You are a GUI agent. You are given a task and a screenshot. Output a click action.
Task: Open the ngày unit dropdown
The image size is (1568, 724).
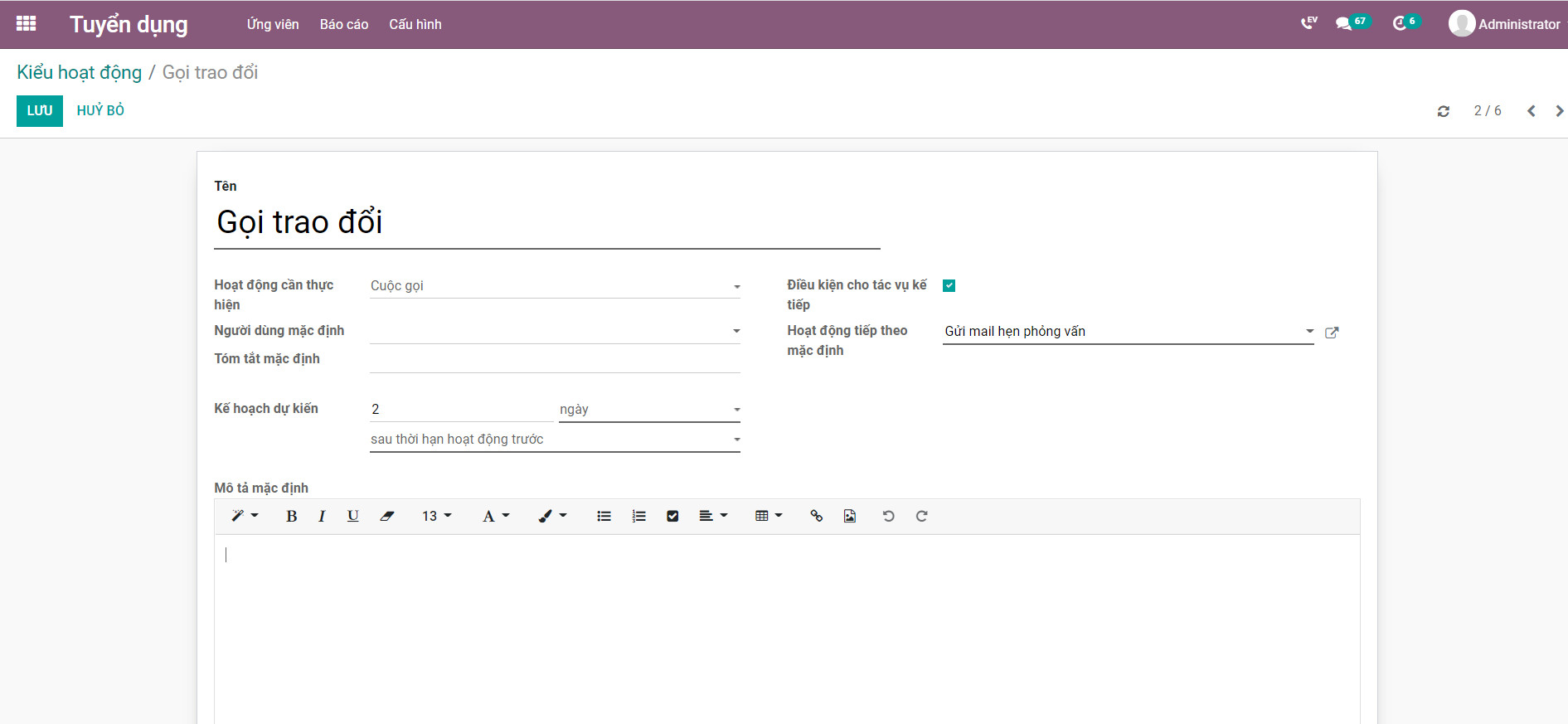649,410
